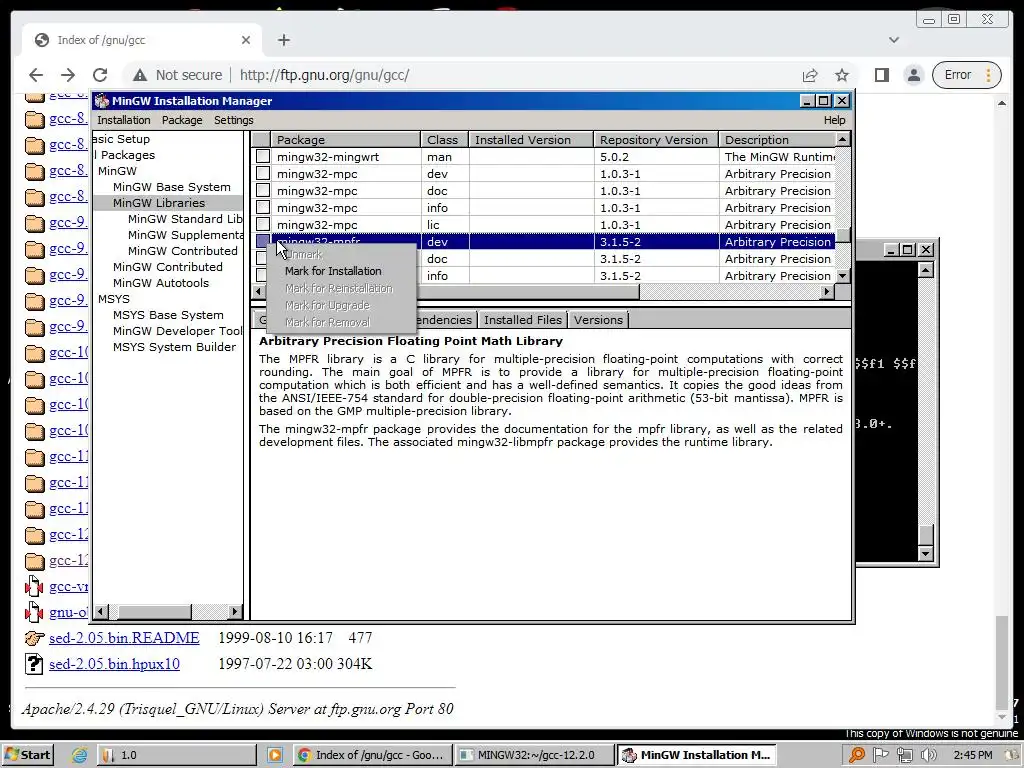Bookmark this page with the star icon
This screenshot has height=768, width=1024.
[842, 75]
